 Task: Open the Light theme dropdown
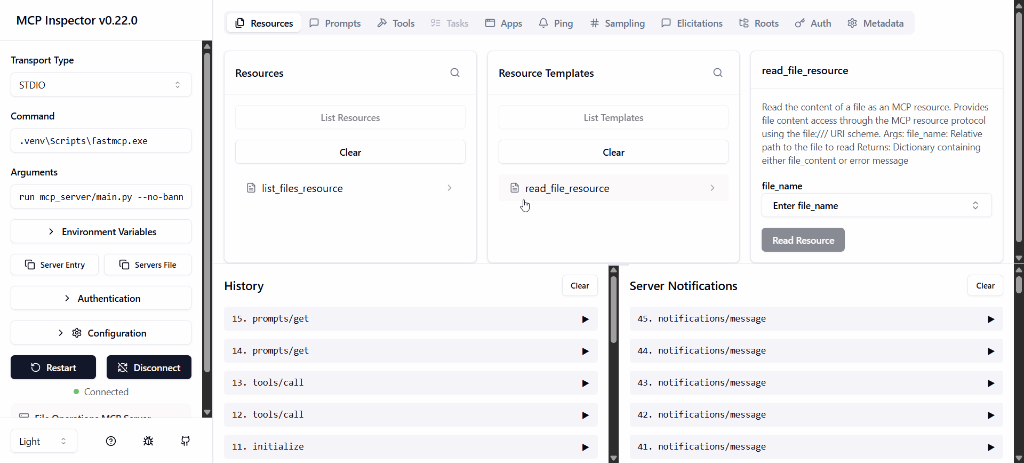(44, 441)
